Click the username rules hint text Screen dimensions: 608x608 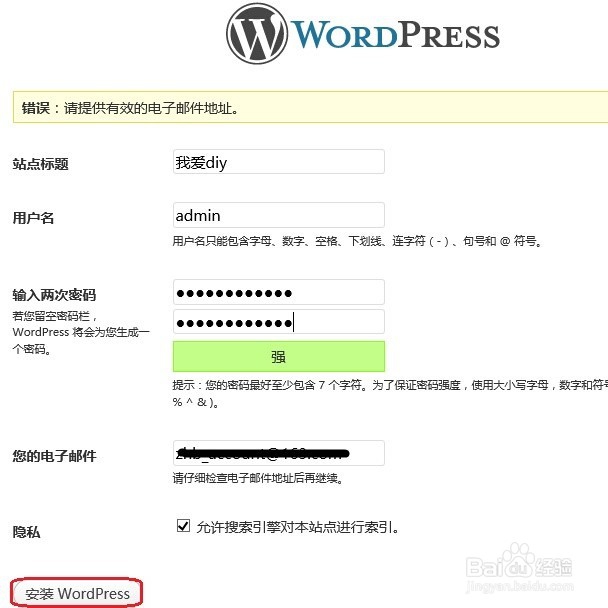tap(357, 241)
